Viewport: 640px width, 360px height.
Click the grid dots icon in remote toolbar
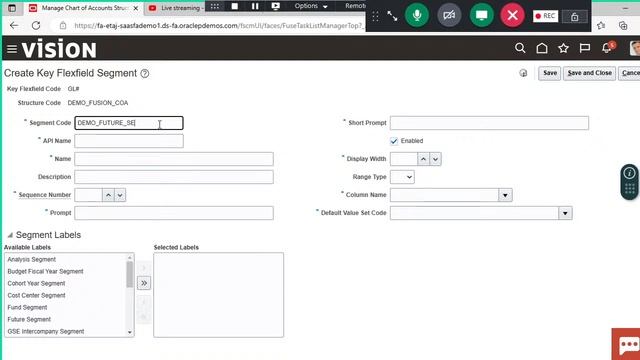[x=215, y=6]
